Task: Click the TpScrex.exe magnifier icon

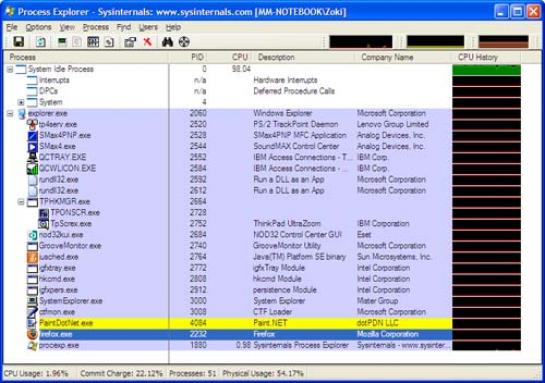Action: tap(43, 224)
